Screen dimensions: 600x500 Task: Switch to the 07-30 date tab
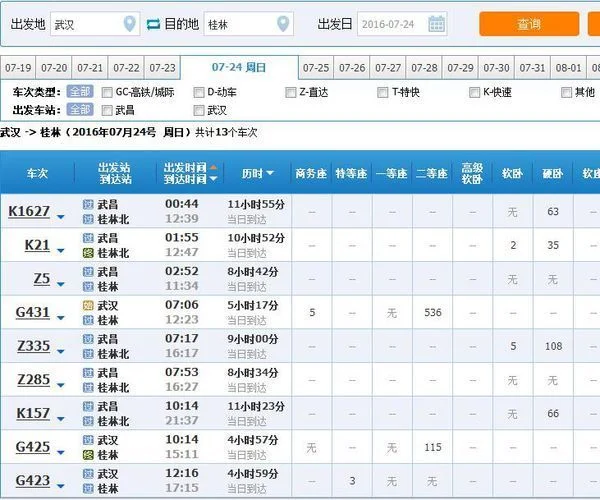pyautogui.click(x=496, y=68)
